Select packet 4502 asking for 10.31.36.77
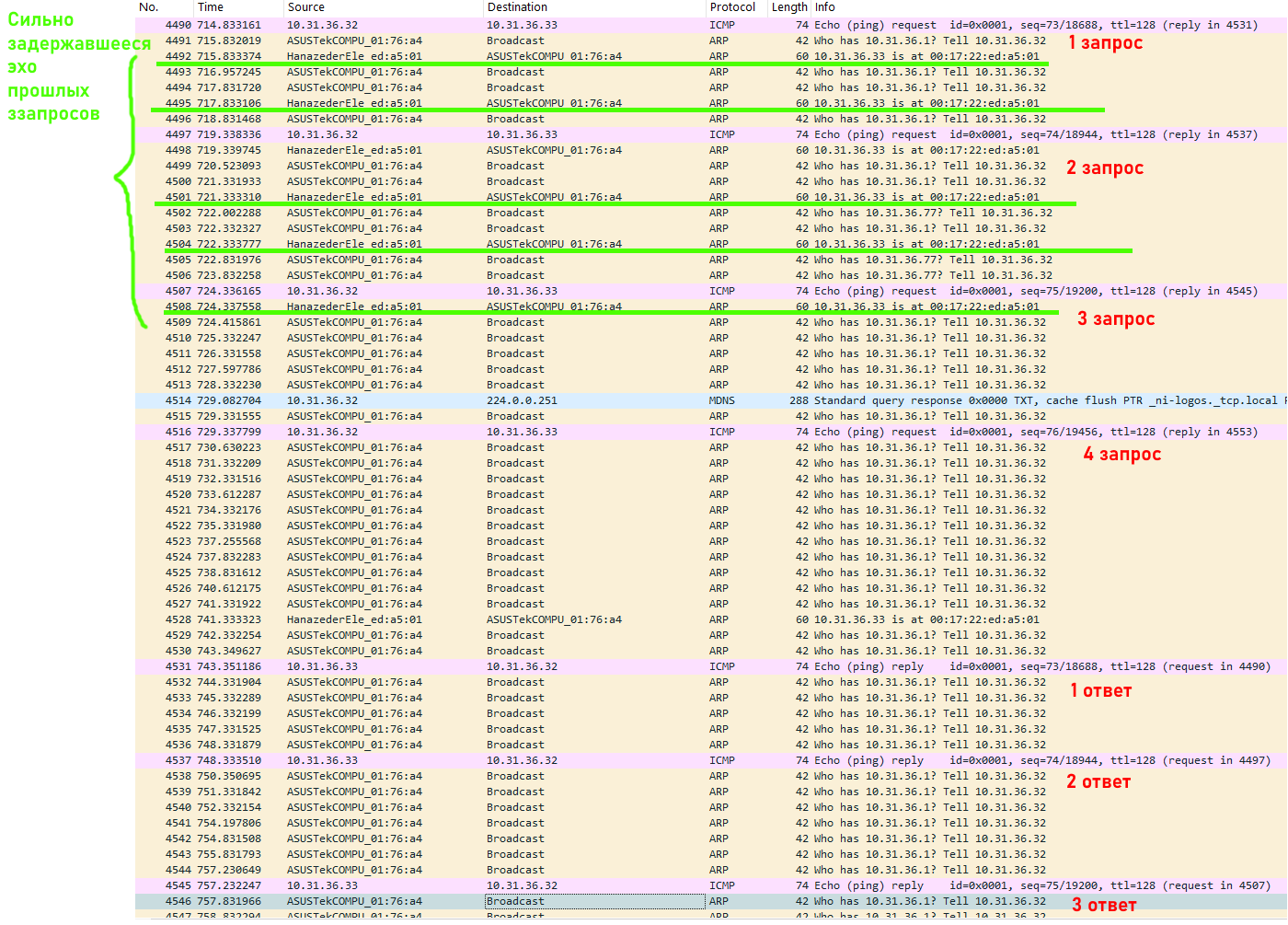This screenshot has height=925, width=1288. 552,213
